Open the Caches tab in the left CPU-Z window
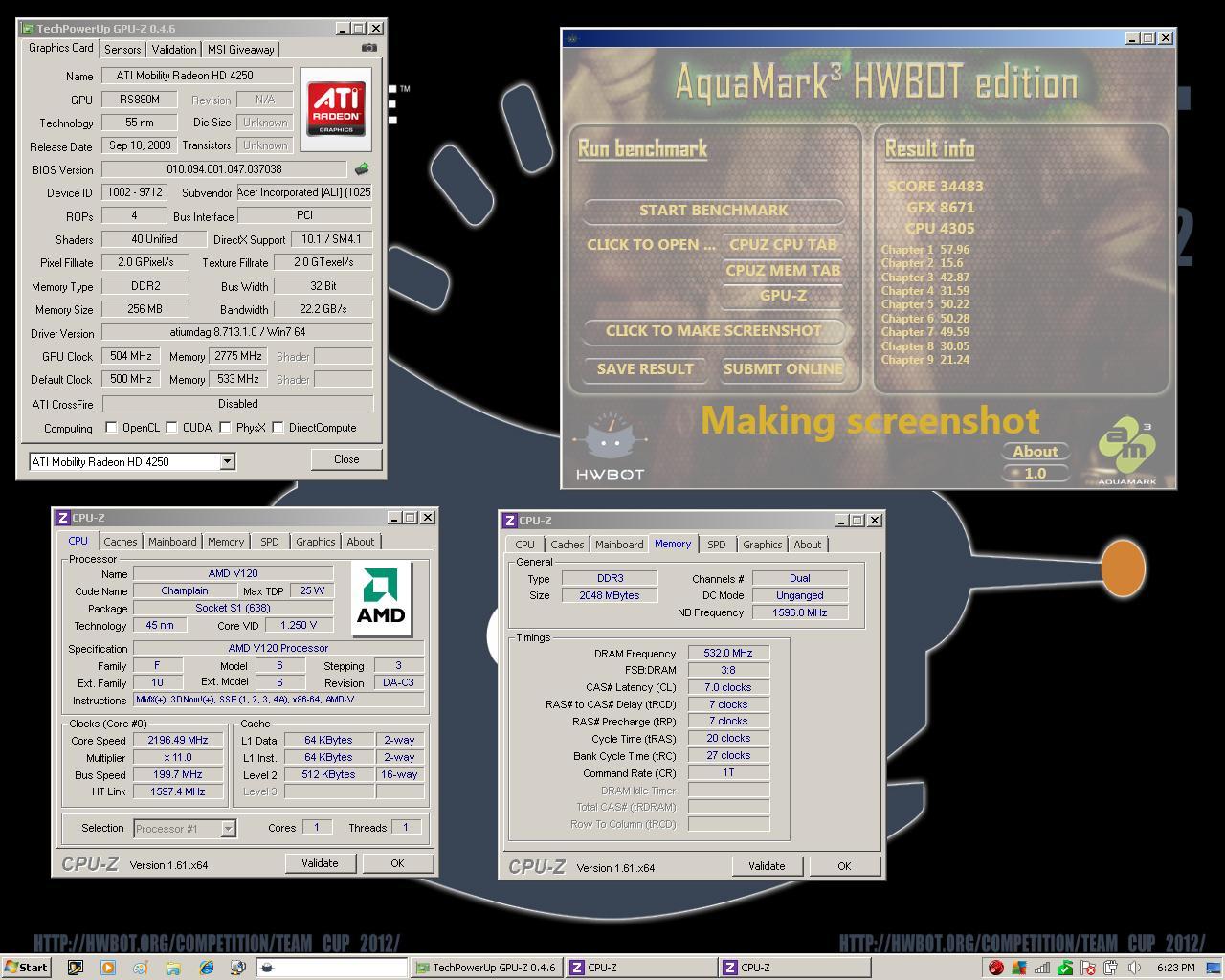The image size is (1225, 980). pos(121,542)
